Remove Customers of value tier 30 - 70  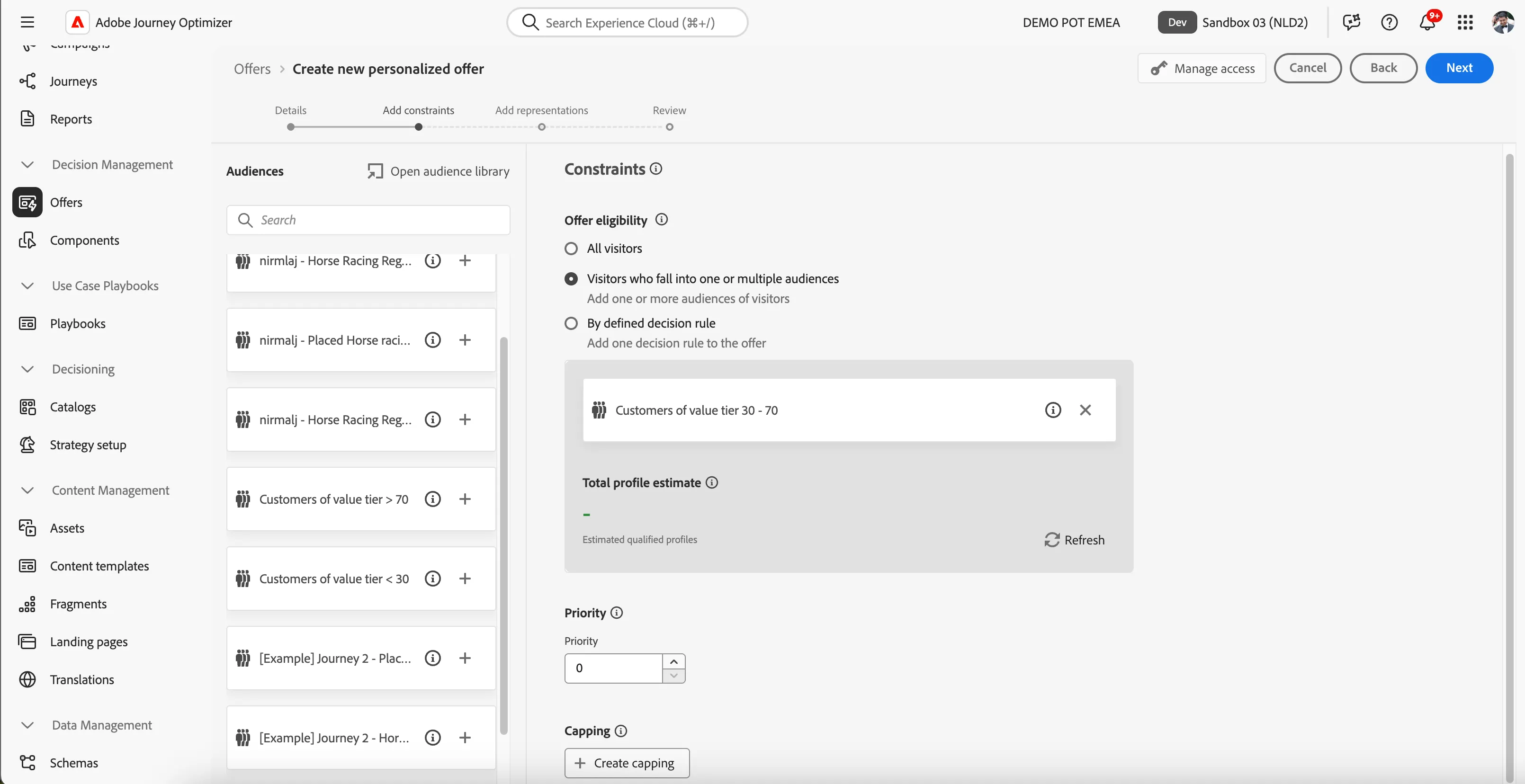[x=1085, y=410]
